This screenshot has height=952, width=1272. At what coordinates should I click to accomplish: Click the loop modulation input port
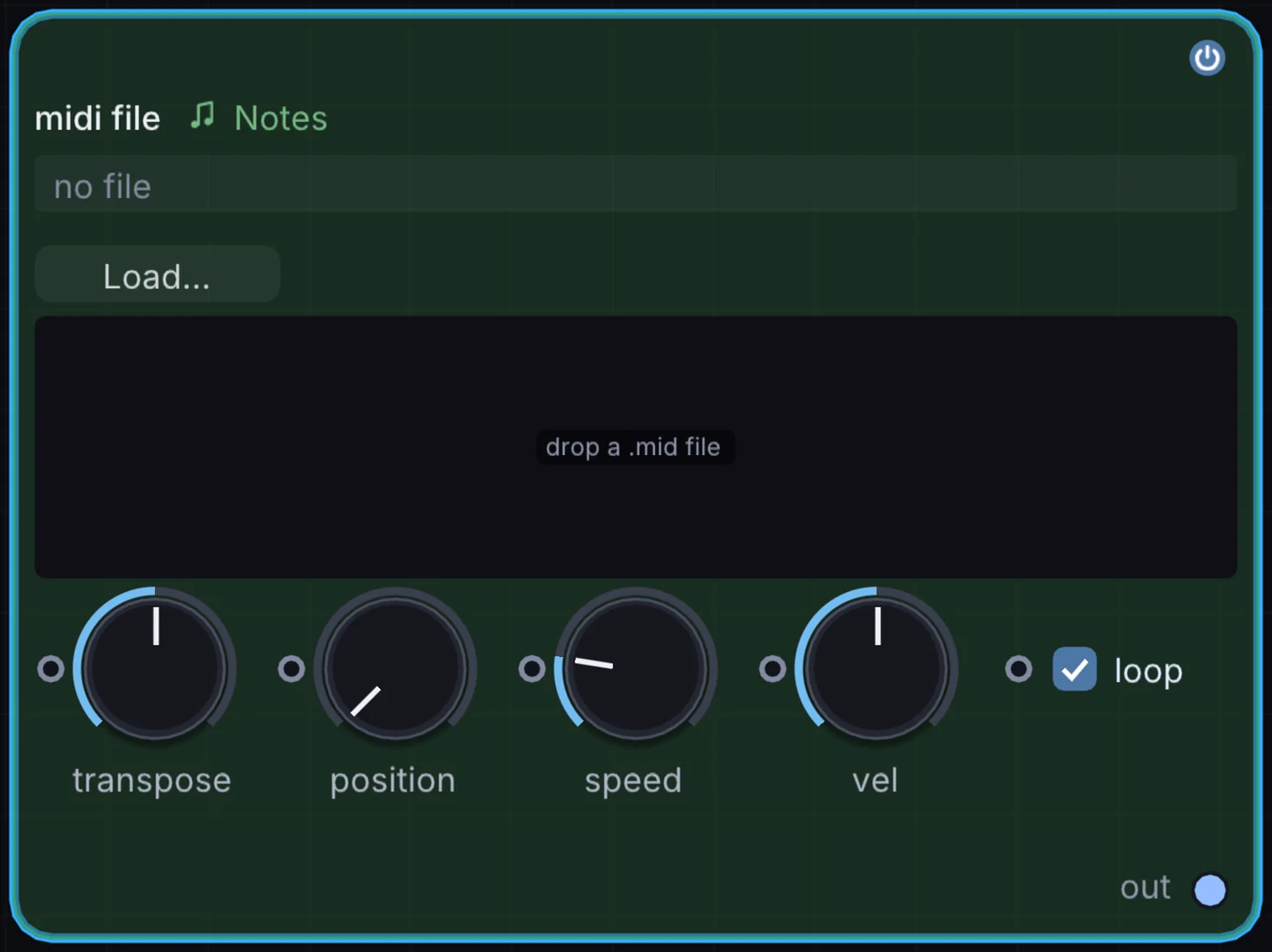(1019, 669)
